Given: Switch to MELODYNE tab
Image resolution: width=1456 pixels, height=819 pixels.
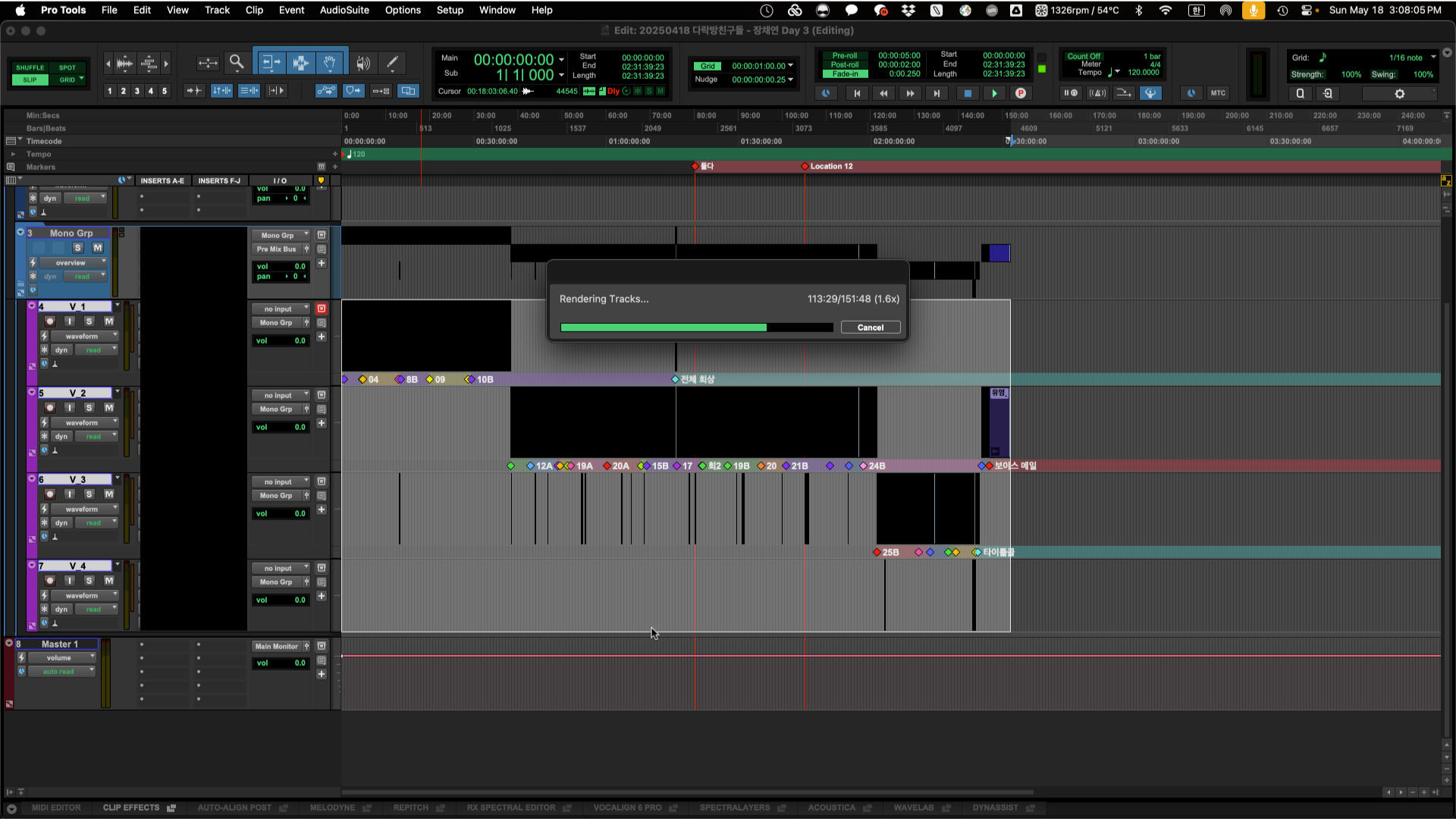Looking at the screenshot, I should point(332,808).
